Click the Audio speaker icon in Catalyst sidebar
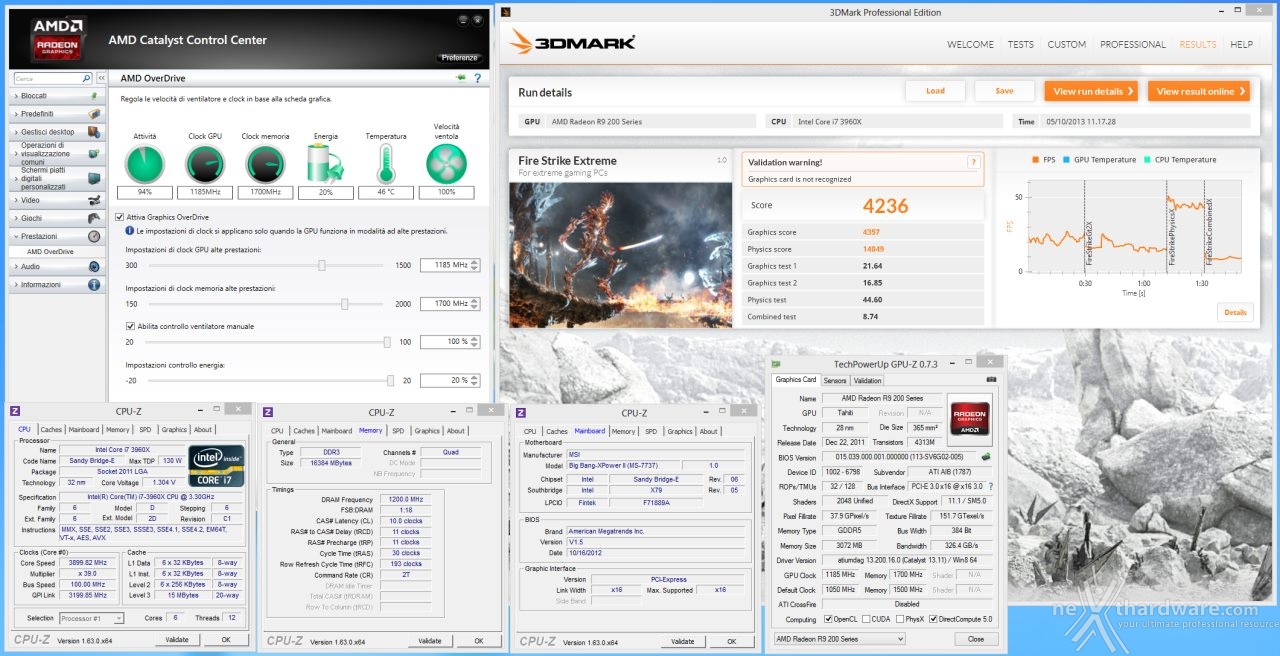Viewport: 1280px width, 656px height. 94,266
